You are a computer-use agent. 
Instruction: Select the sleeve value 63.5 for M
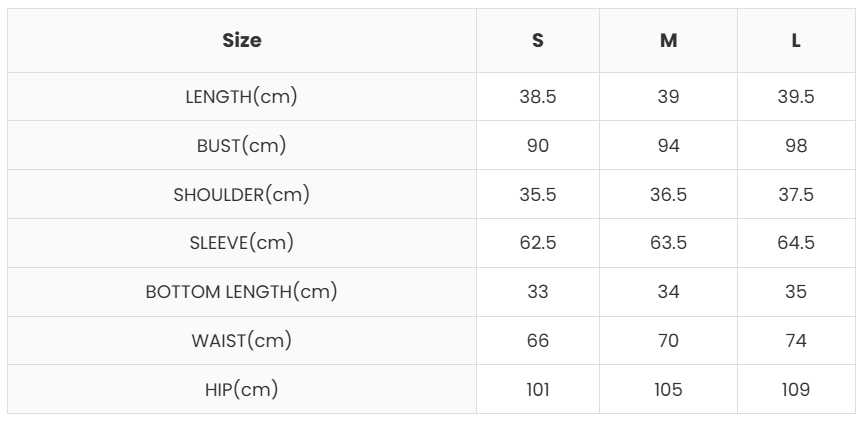[668, 243]
